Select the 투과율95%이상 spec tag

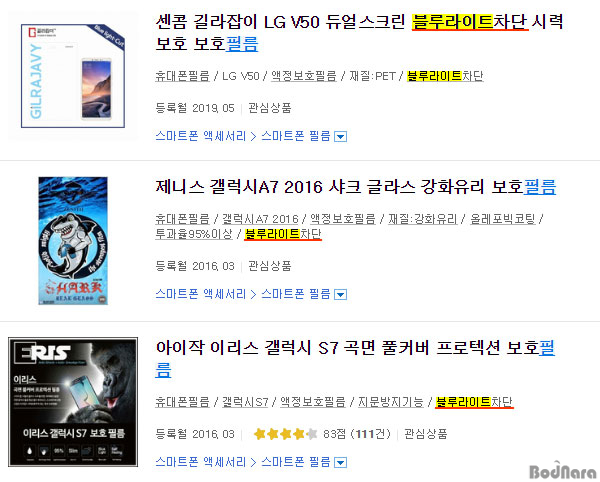click(x=194, y=234)
